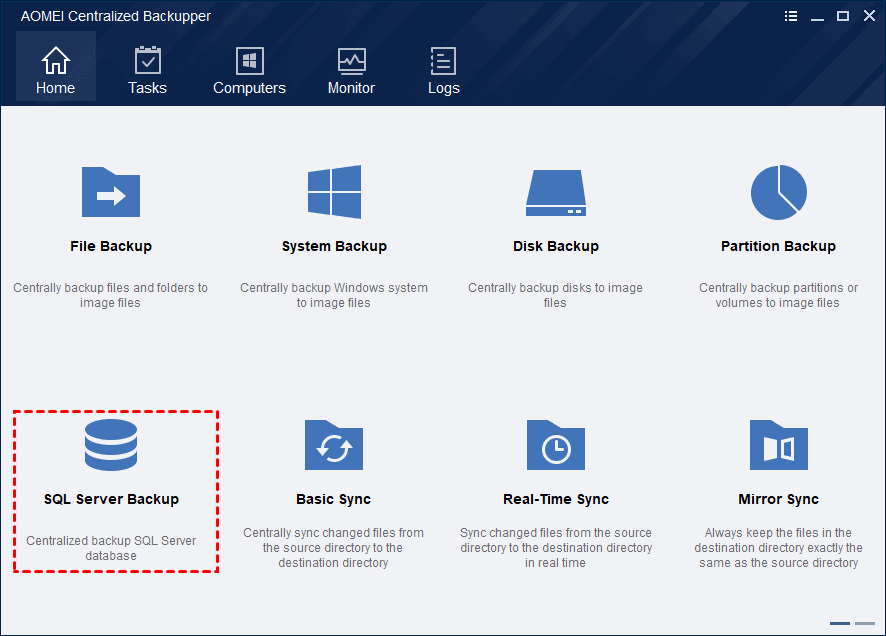
Task: Click the Basic Sync folder icon
Action: click(333, 445)
